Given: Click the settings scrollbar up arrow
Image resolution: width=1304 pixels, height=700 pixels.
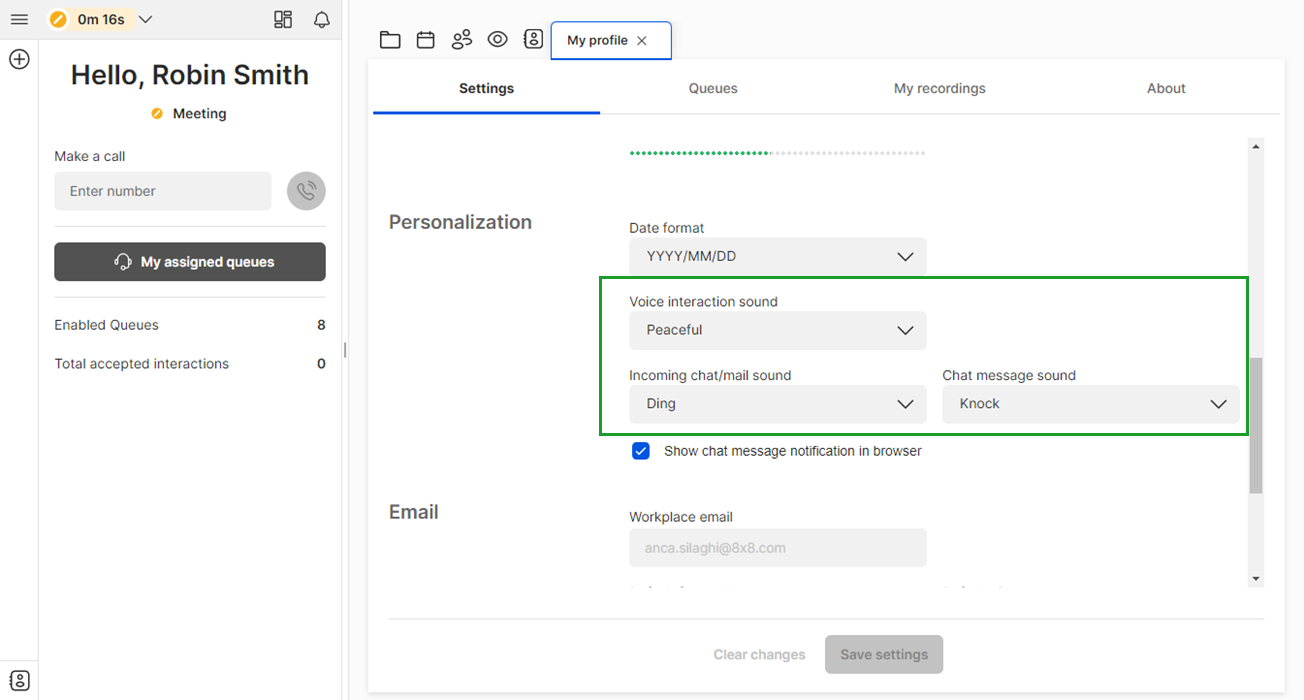Looking at the screenshot, I should pos(1256,147).
